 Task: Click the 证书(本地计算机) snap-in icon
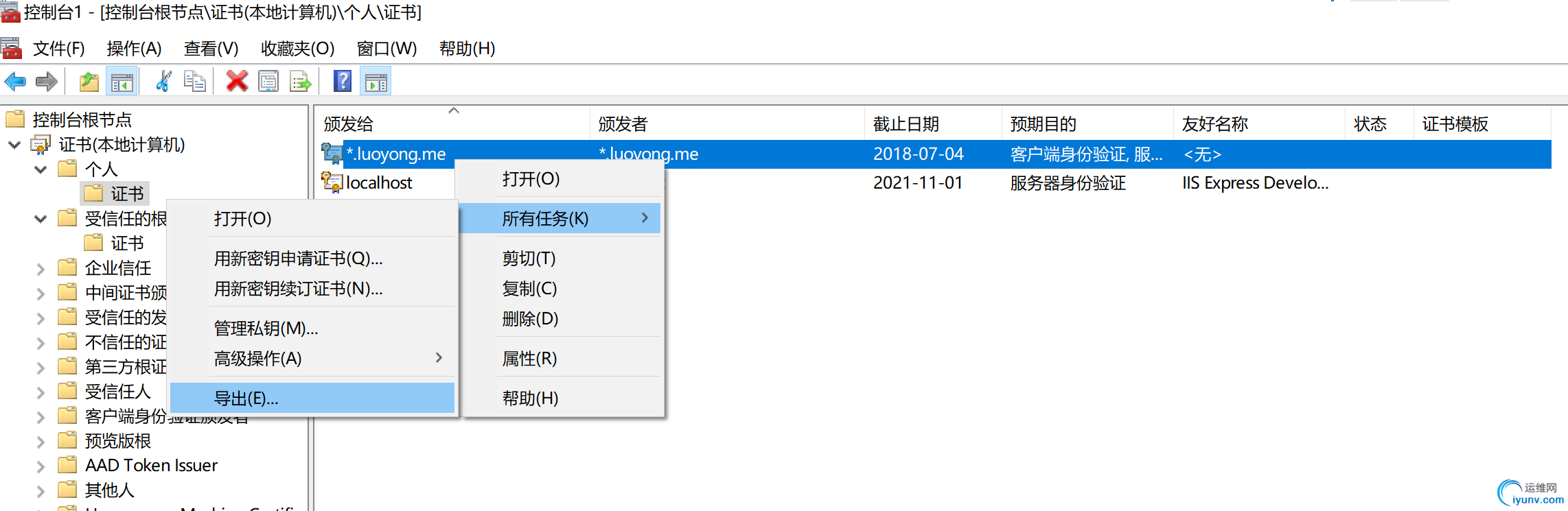pos(41,145)
